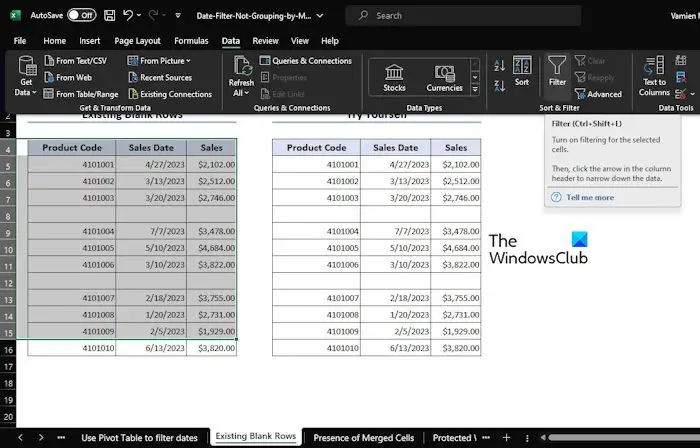
Task: Click the horizontal scrollbar at bottom
Action: [624, 438]
